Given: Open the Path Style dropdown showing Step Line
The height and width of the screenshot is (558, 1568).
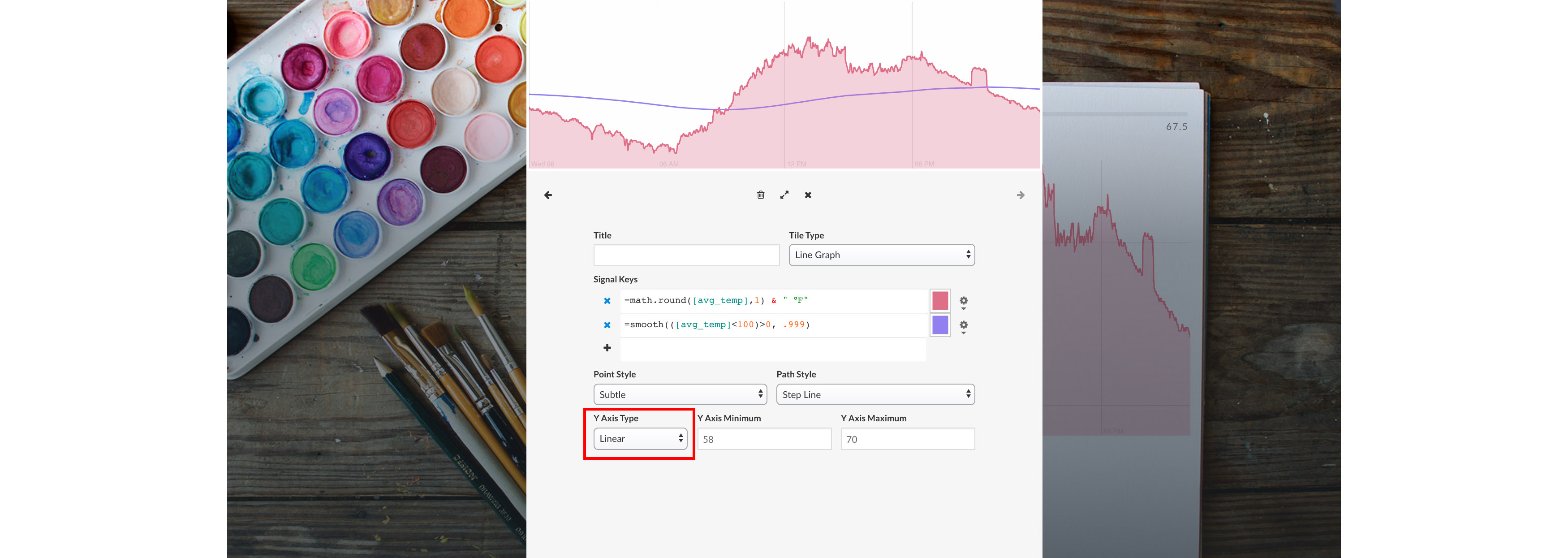Looking at the screenshot, I should [874, 394].
